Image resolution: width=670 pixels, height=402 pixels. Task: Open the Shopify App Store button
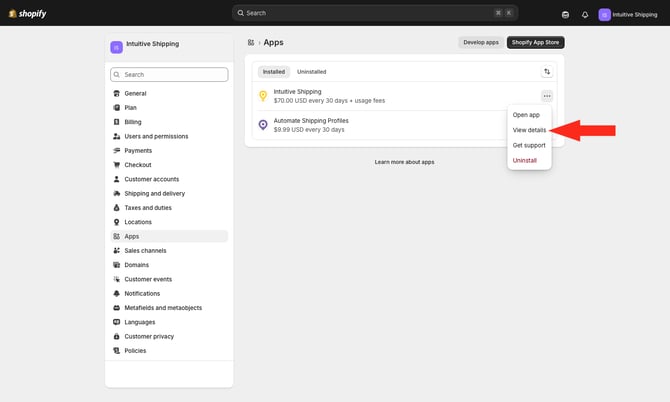[535, 42]
